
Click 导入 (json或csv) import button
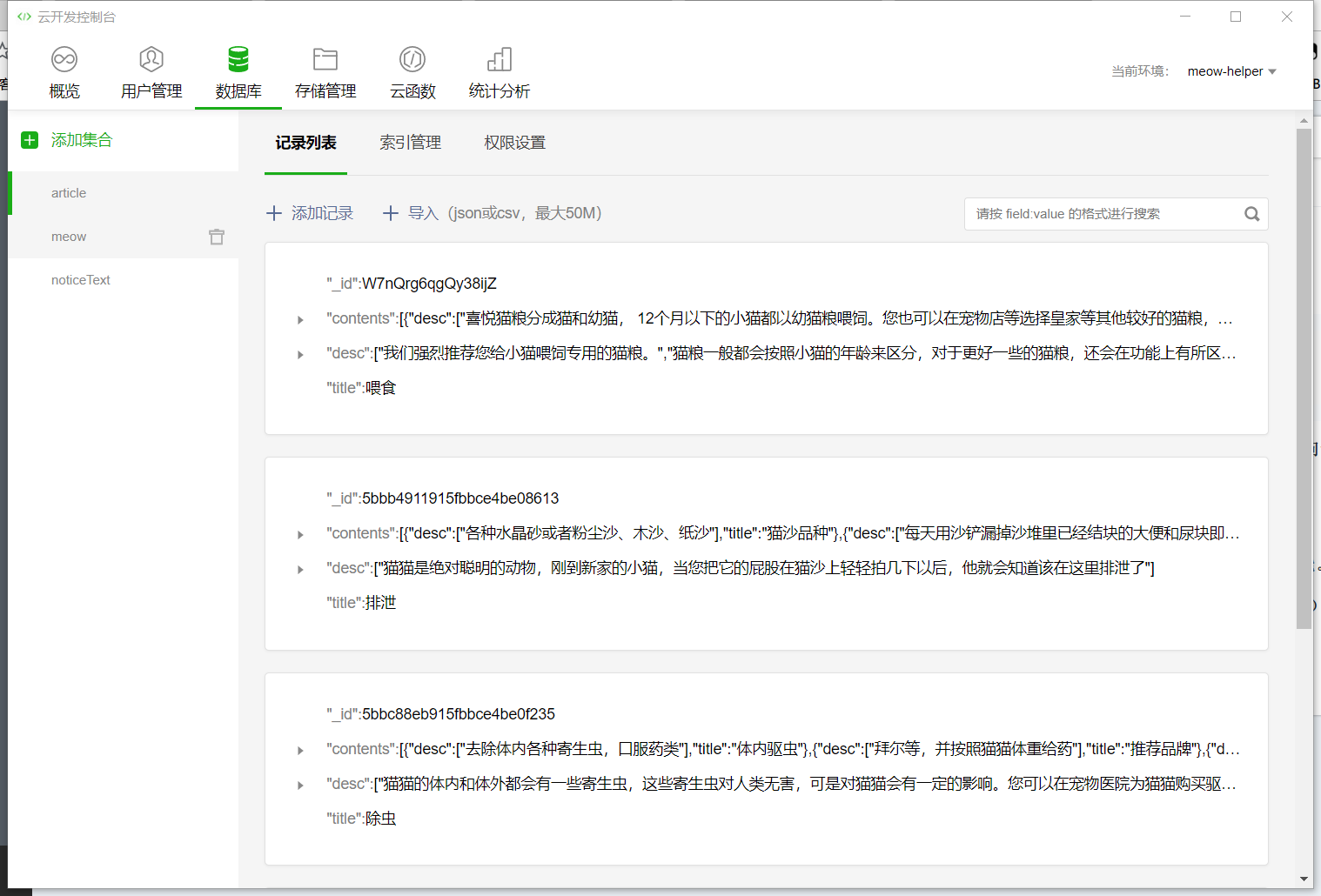(x=493, y=213)
